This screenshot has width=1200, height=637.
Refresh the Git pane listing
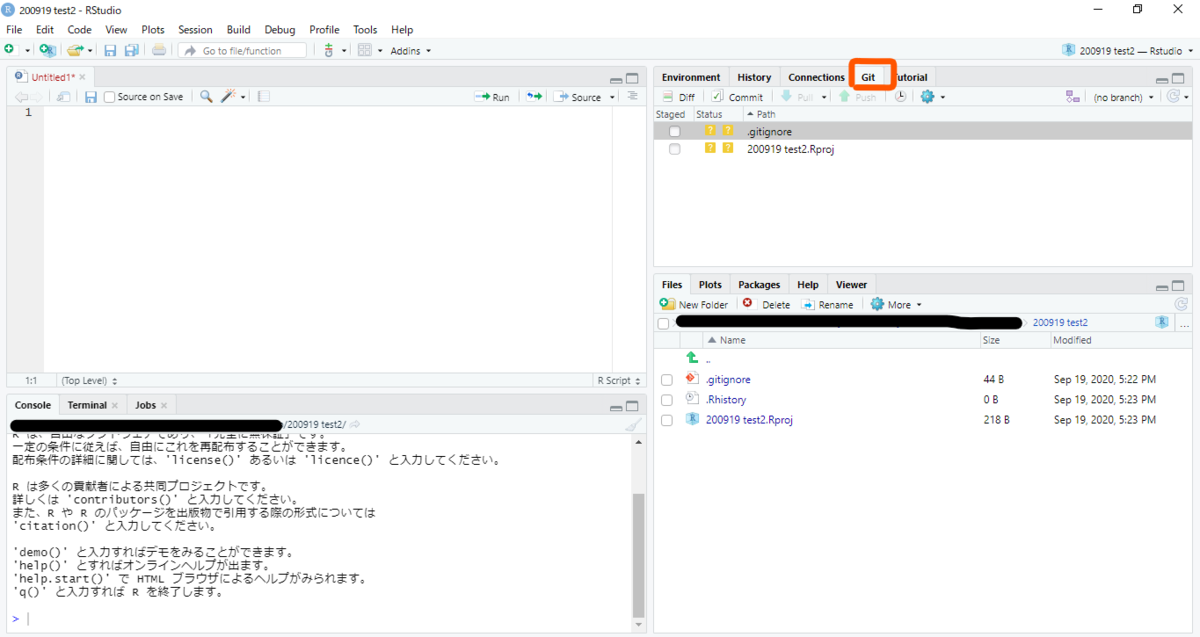[1174, 97]
